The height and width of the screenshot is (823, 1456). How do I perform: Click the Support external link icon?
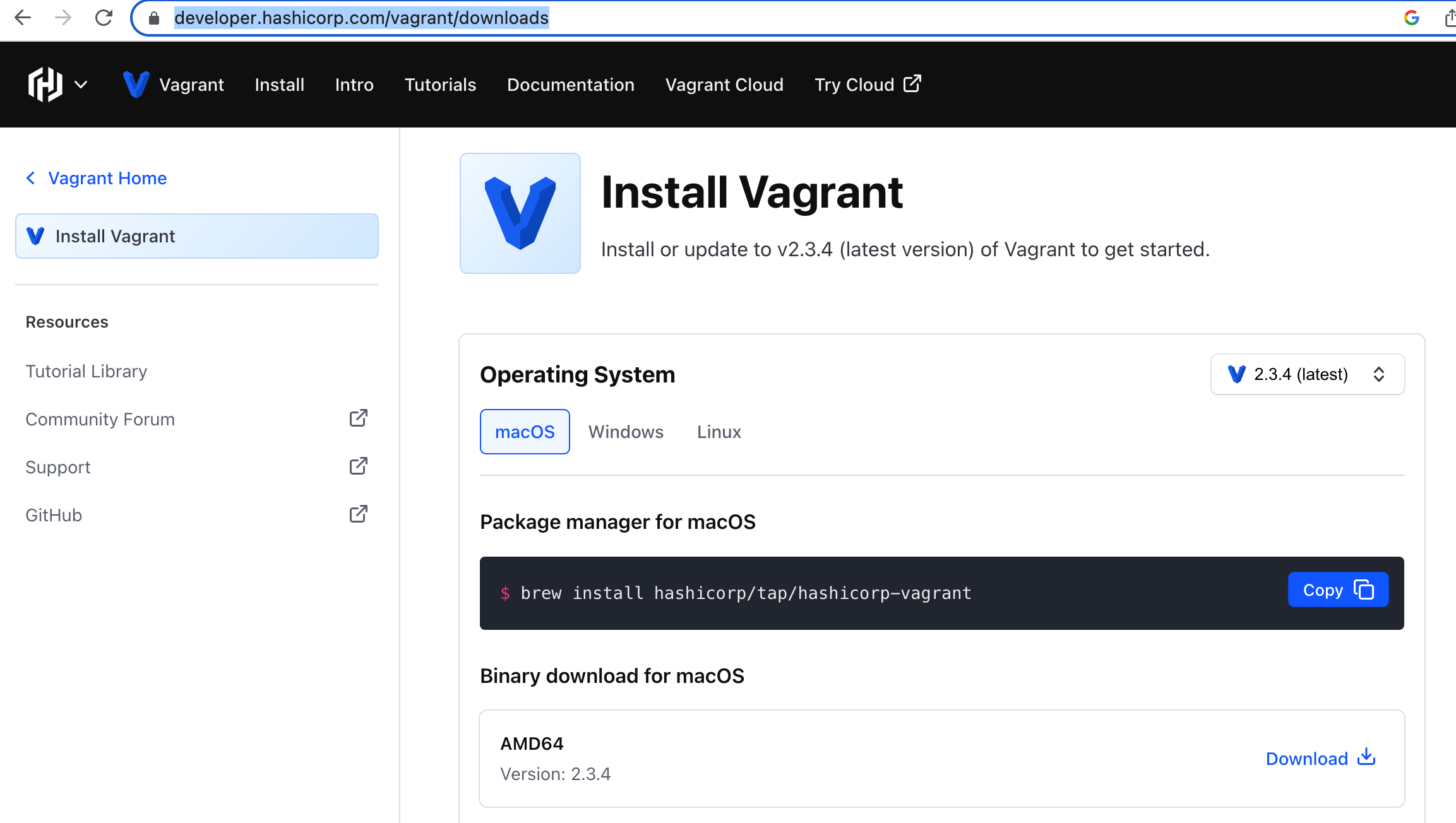click(359, 466)
